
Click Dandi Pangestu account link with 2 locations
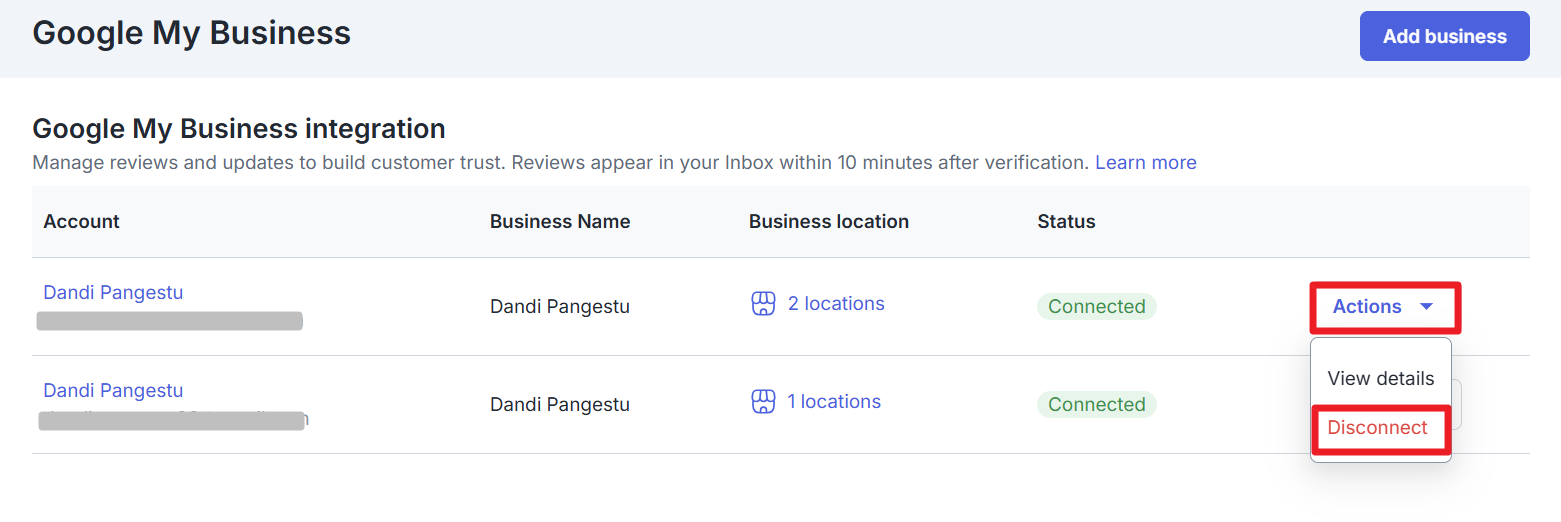[x=113, y=293]
